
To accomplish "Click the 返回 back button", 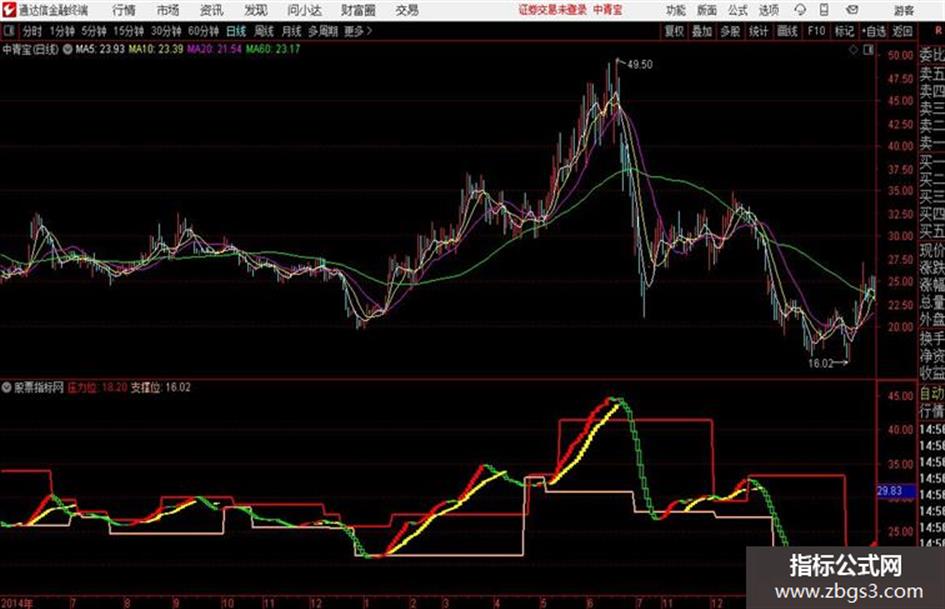I will pos(902,31).
